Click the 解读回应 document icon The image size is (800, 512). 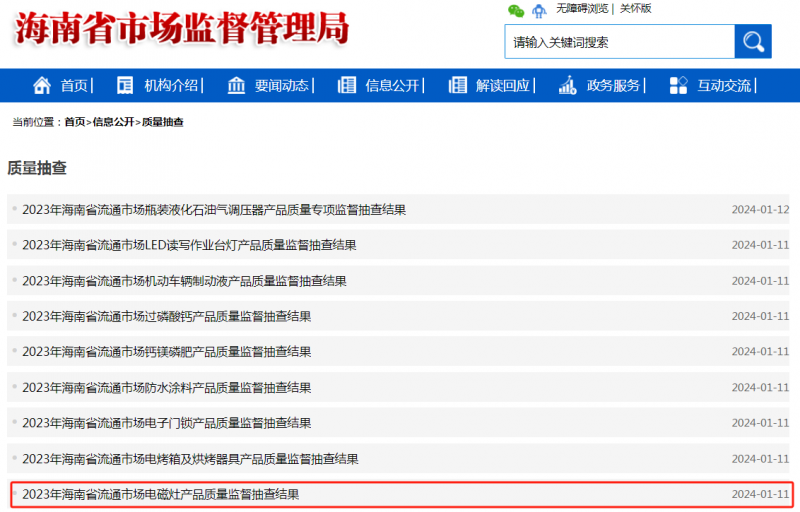click(x=458, y=85)
